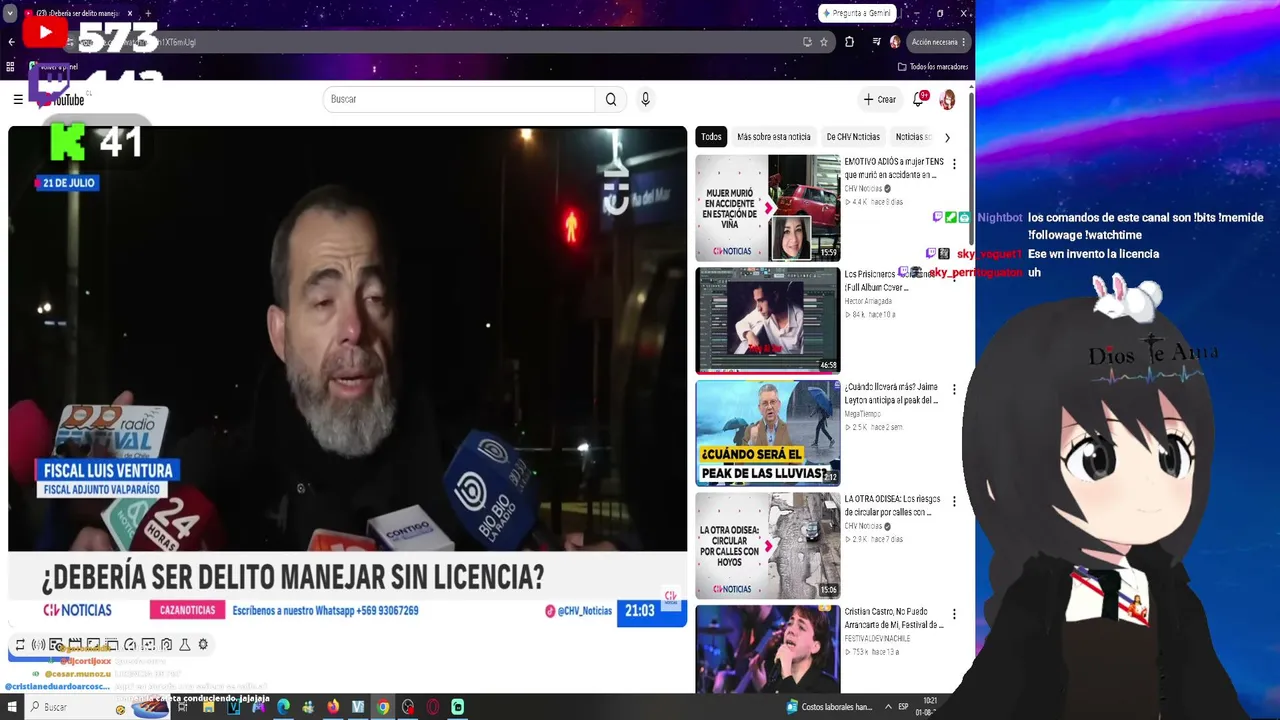Switch the ESP keyboard language indicator
The width and height of the screenshot is (1280, 720).
tap(904, 707)
